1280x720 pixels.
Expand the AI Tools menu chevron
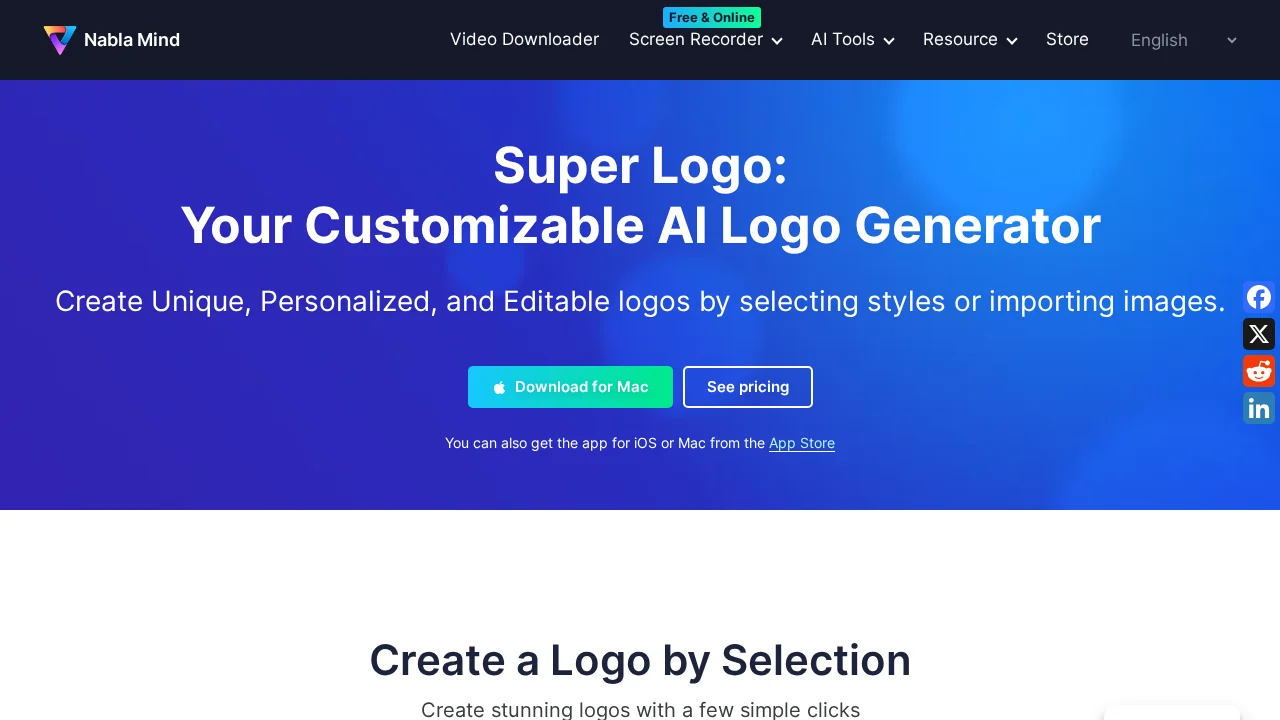pyautogui.click(x=889, y=41)
